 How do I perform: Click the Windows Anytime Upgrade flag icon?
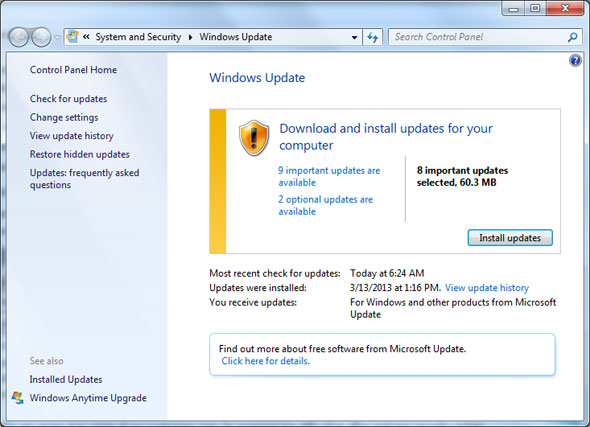click(x=18, y=398)
